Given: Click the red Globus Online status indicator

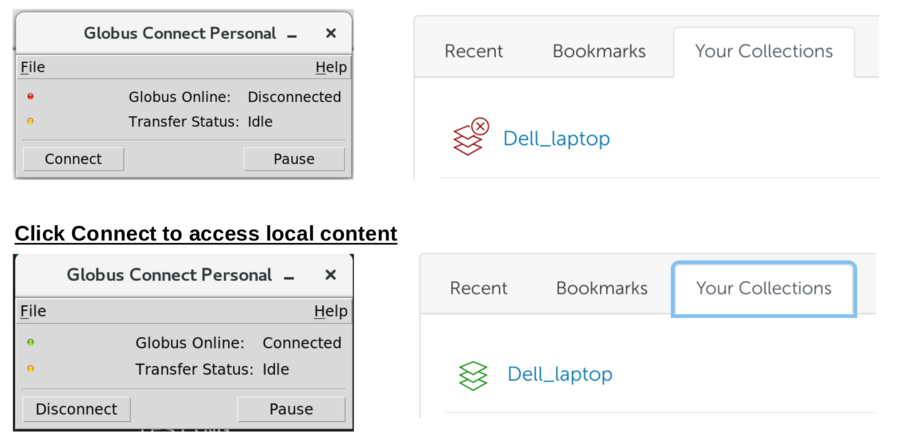Looking at the screenshot, I should point(30,97).
